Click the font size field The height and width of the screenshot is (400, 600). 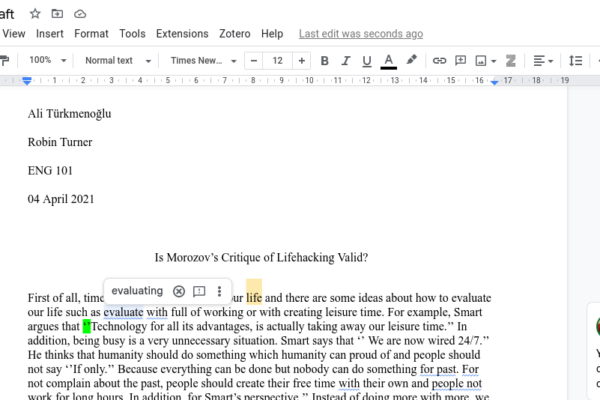click(x=277, y=61)
